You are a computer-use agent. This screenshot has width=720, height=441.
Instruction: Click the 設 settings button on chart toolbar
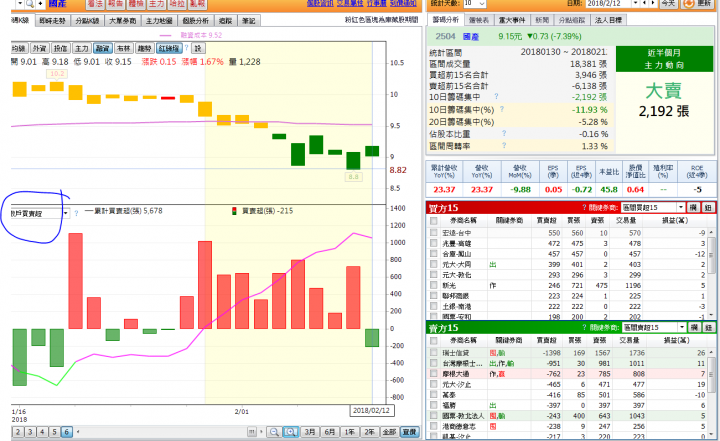(x=198, y=48)
